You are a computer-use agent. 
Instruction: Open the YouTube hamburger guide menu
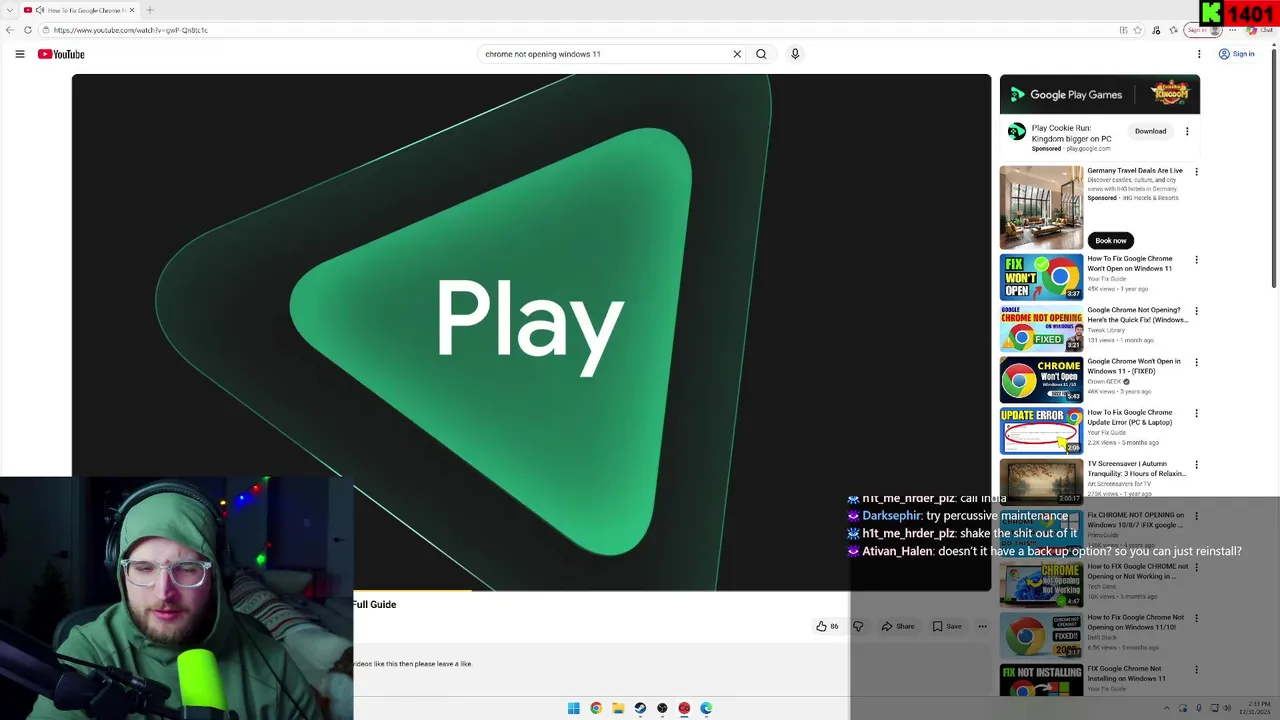[x=20, y=54]
